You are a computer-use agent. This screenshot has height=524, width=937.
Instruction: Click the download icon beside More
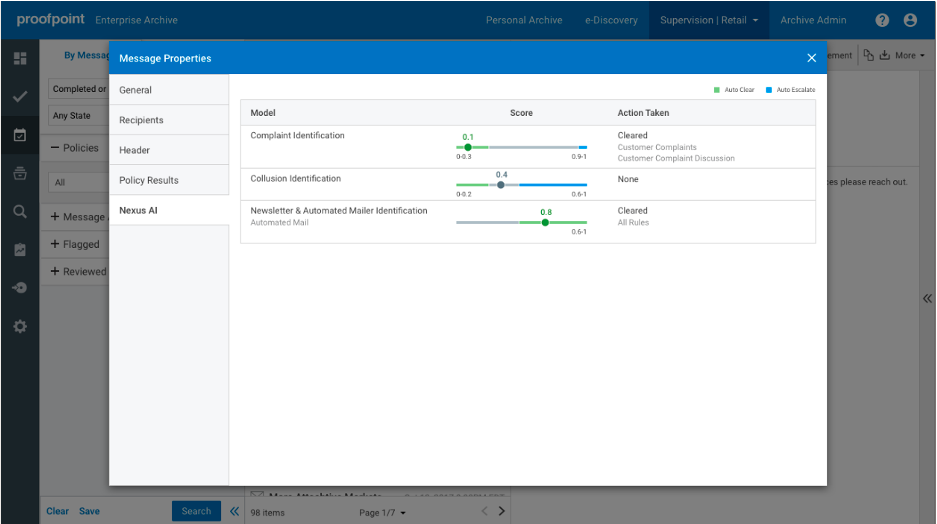point(884,55)
